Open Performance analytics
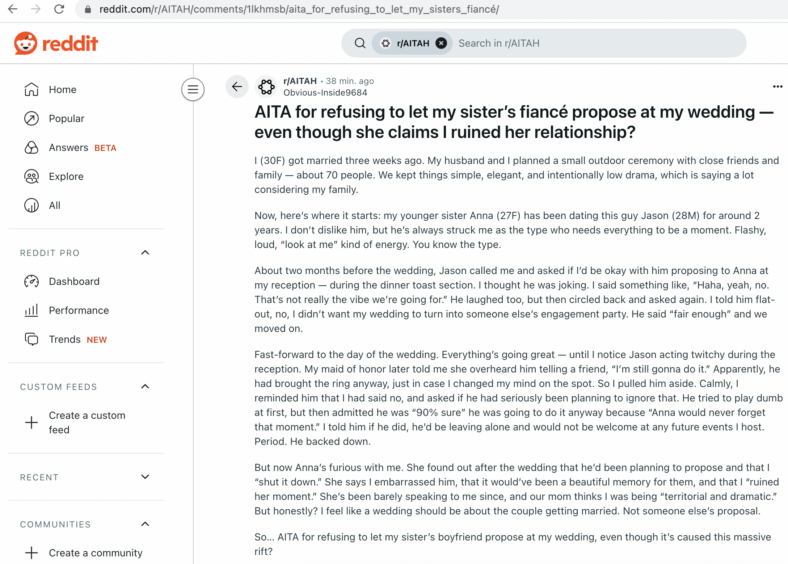 (x=78, y=311)
